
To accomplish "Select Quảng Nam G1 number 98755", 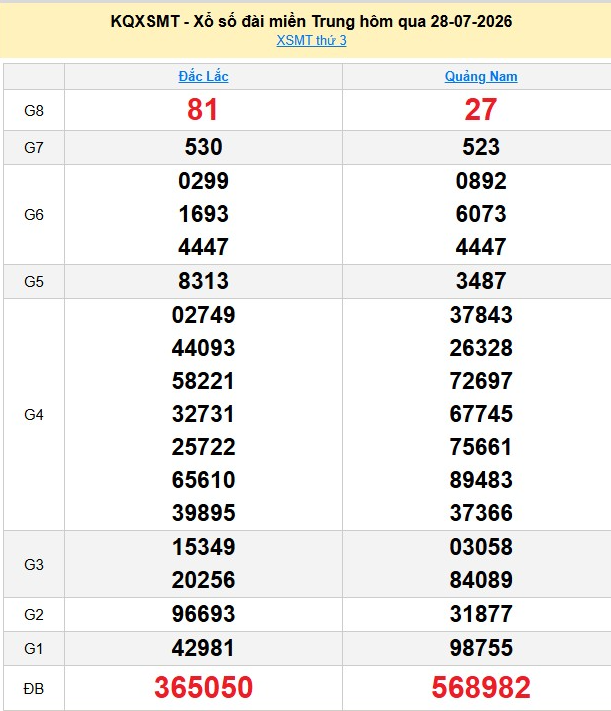I will point(481,648).
